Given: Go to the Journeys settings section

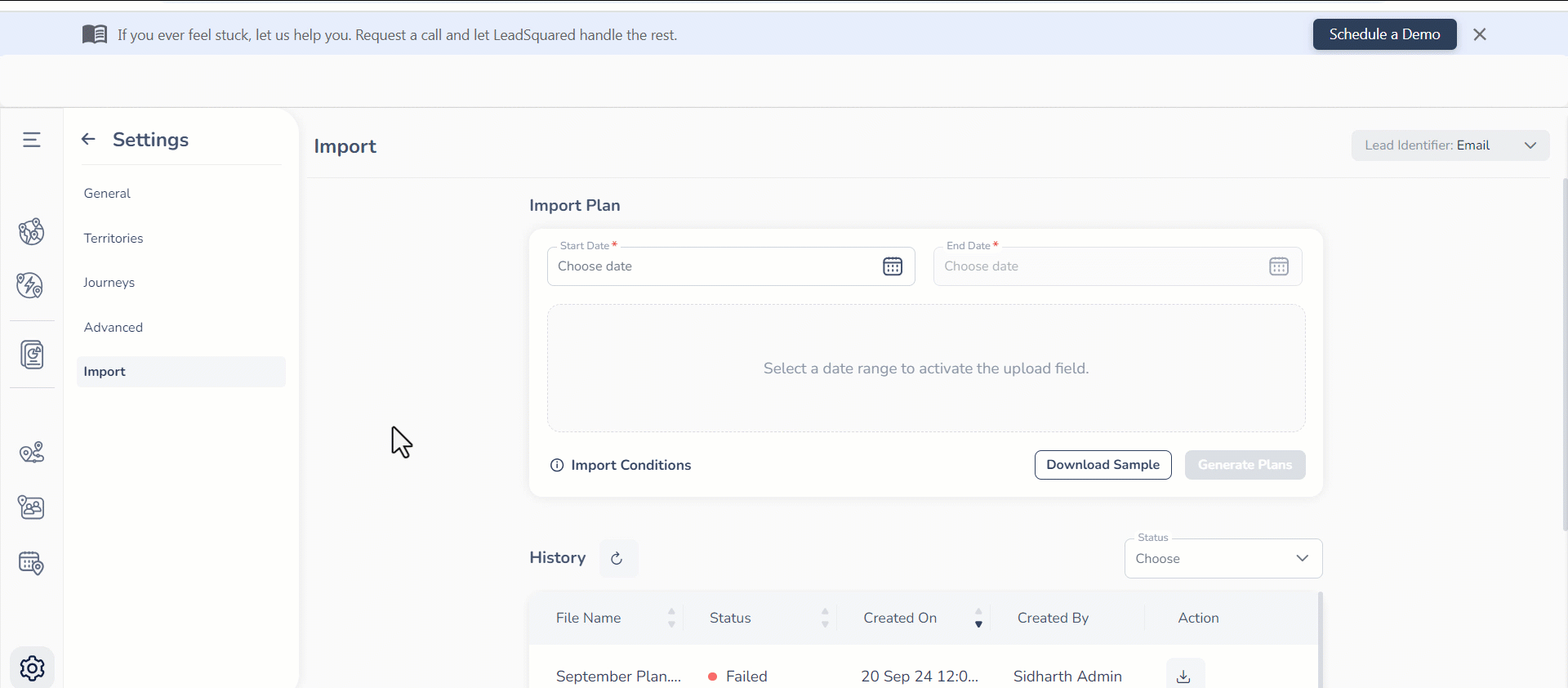Looking at the screenshot, I should point(109,283).
